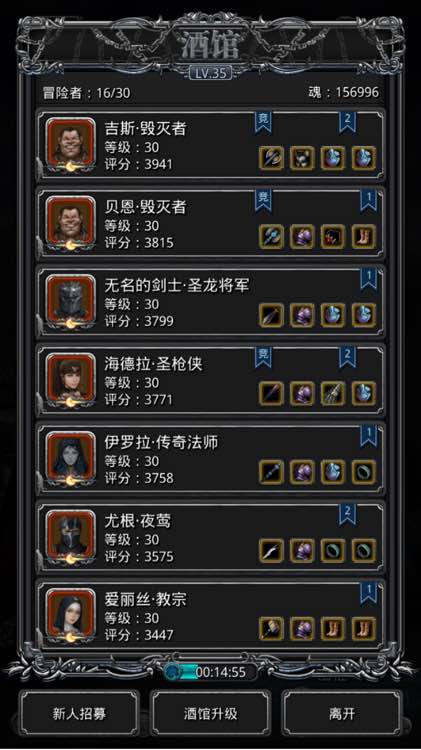The image size is (421, 750).
Task: Click 贝恩·毁灭者's red armor icon
Action: 333,236
